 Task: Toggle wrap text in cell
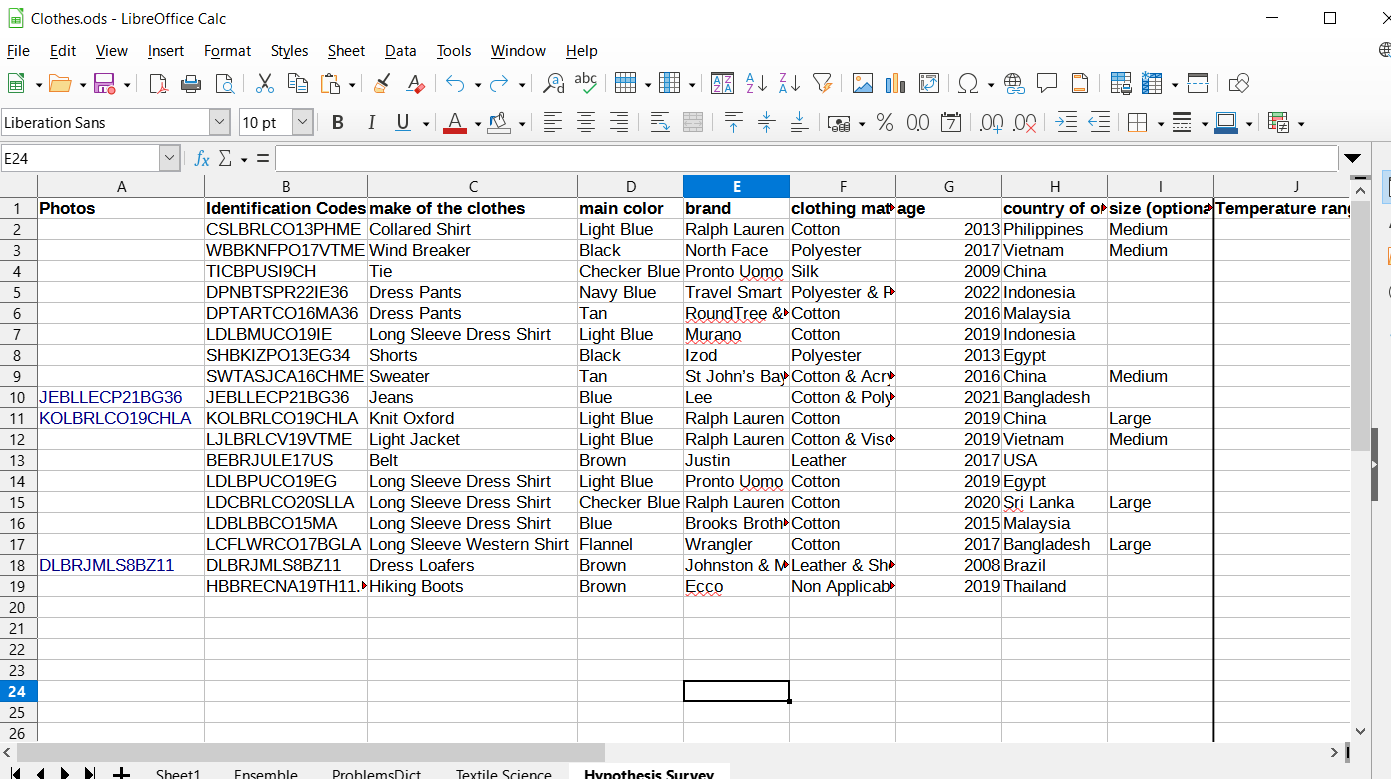pyautogui.click(x=660, y=122)
